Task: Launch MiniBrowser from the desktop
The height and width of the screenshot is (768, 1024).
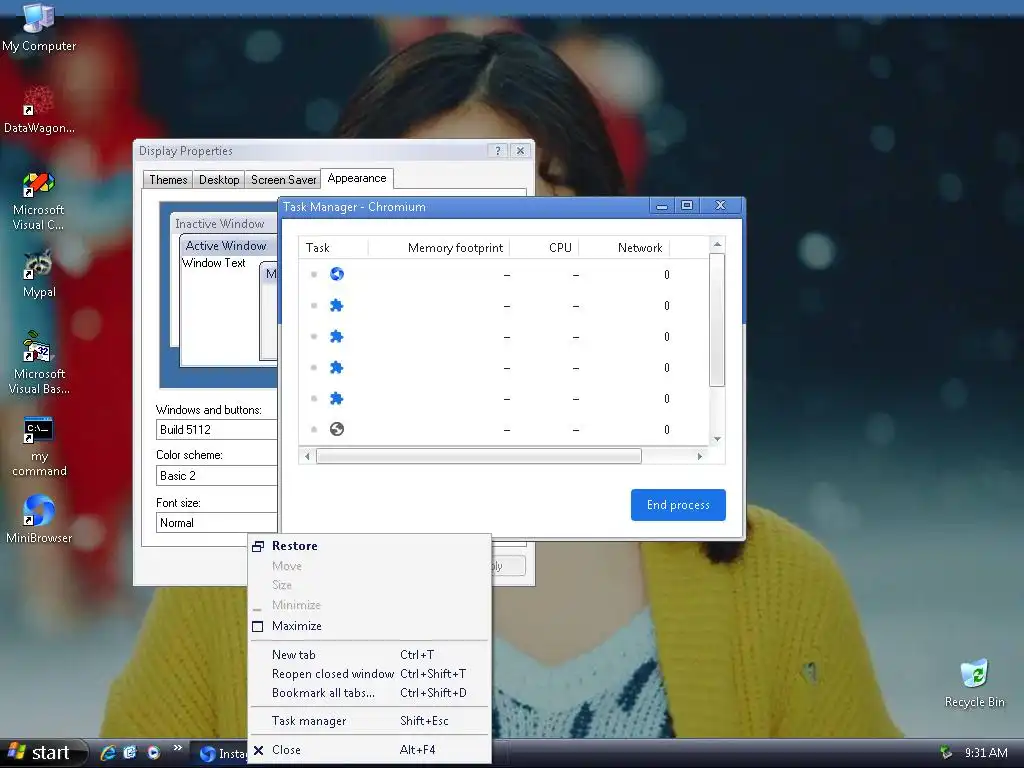Action: [39, 520]
